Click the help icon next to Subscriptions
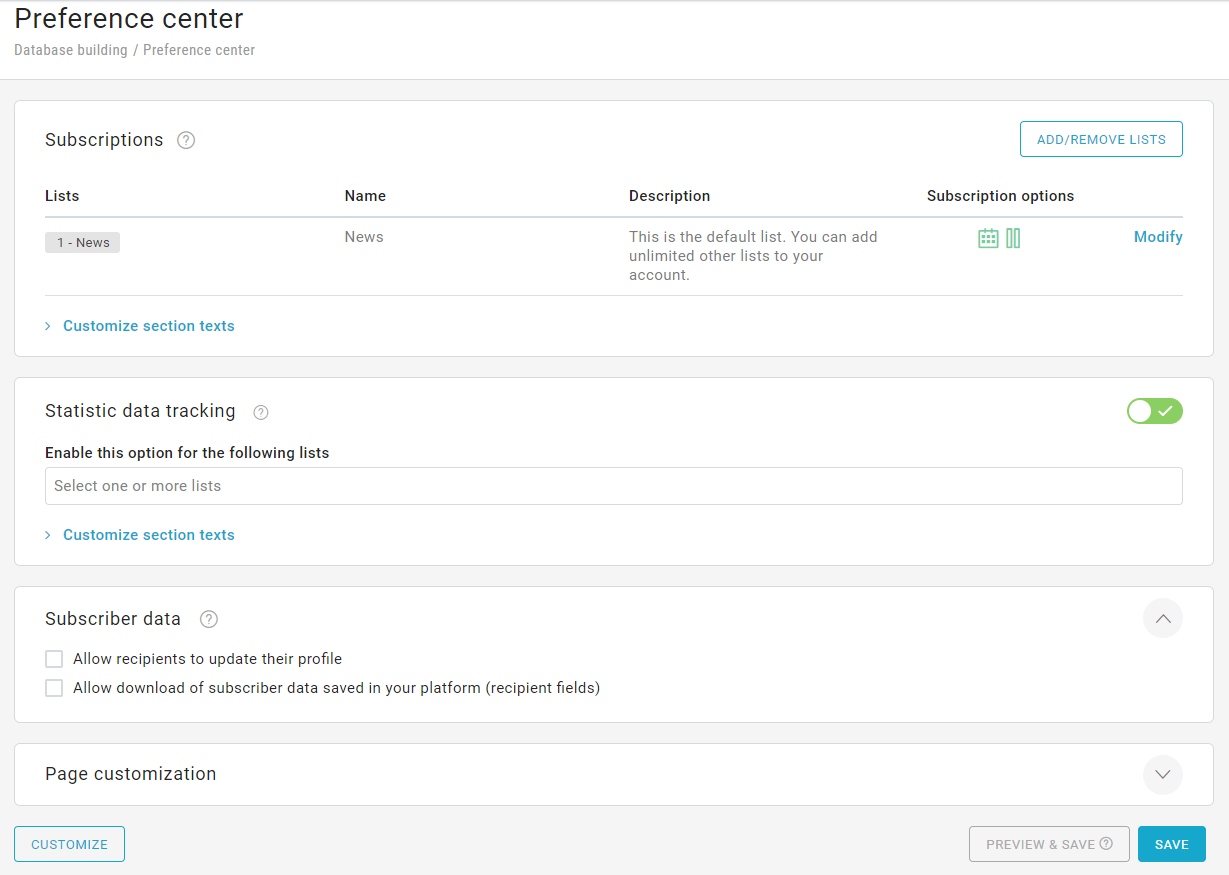 coord(186,140)
